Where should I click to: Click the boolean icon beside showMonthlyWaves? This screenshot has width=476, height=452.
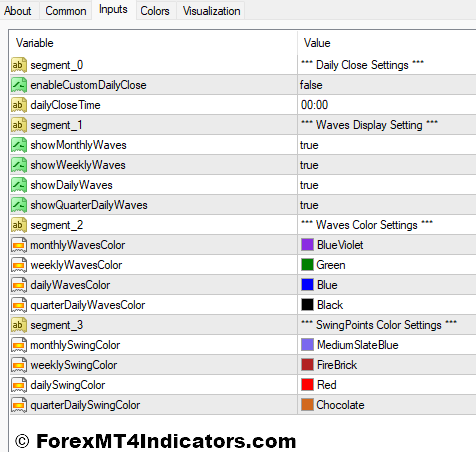pos(19,145)
